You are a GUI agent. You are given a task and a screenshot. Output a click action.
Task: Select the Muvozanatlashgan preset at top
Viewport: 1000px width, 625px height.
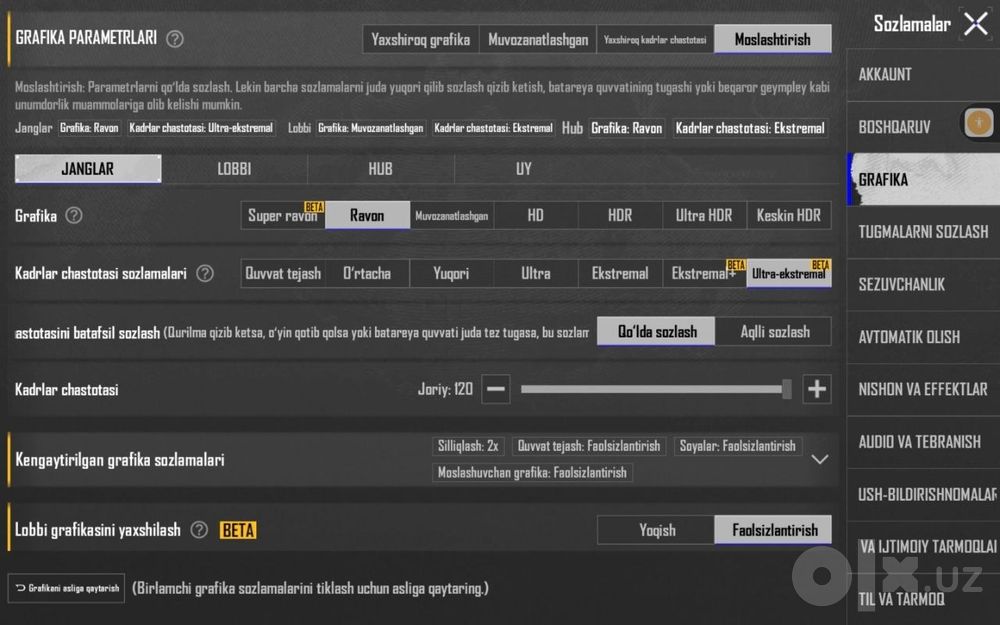(538, 40)
